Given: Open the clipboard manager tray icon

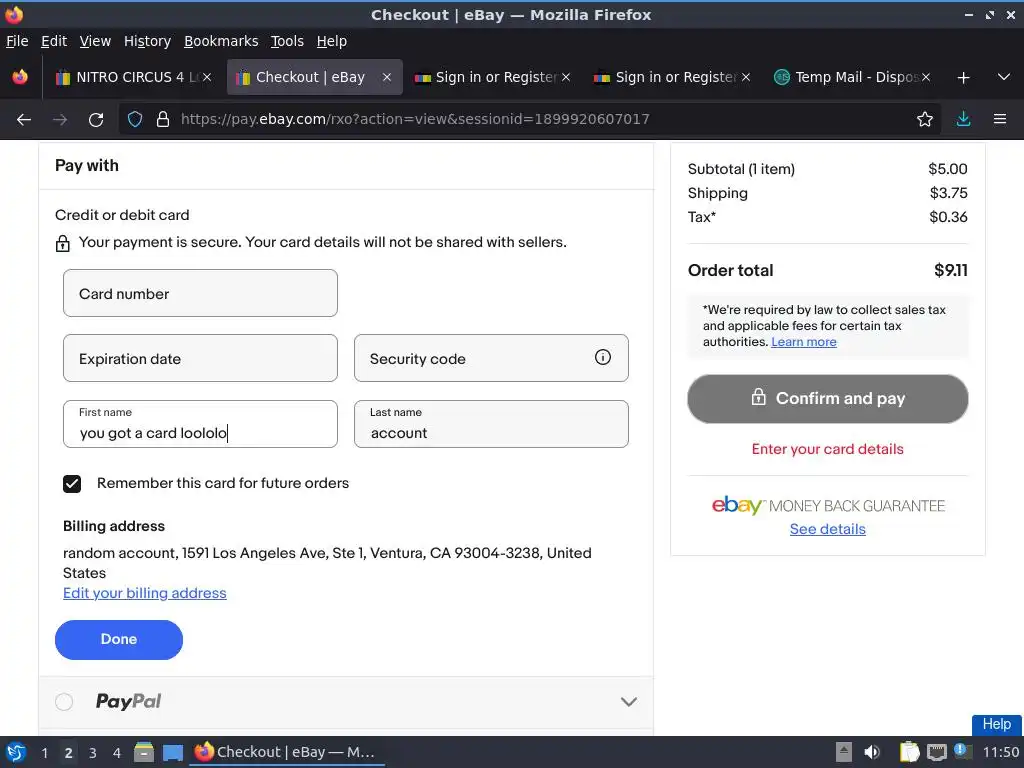Looking at the screenshot, I should tap(909, 752).
